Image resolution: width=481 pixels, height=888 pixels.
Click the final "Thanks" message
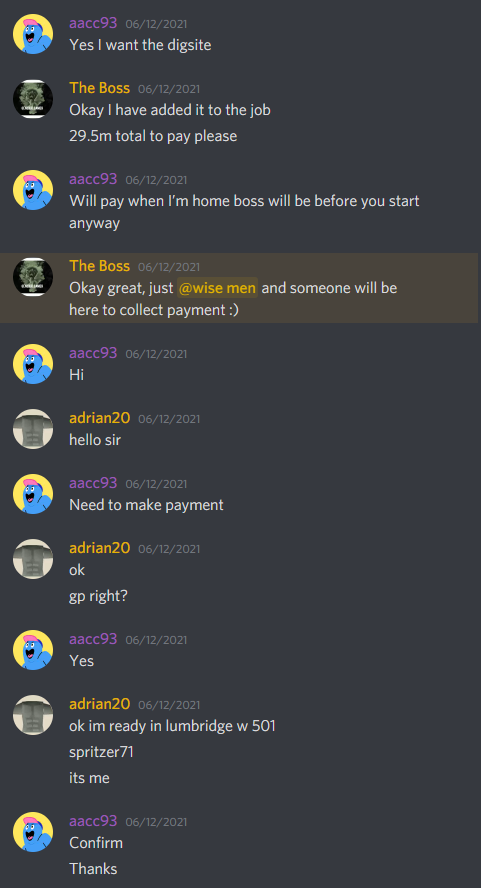tap(93, 869)
